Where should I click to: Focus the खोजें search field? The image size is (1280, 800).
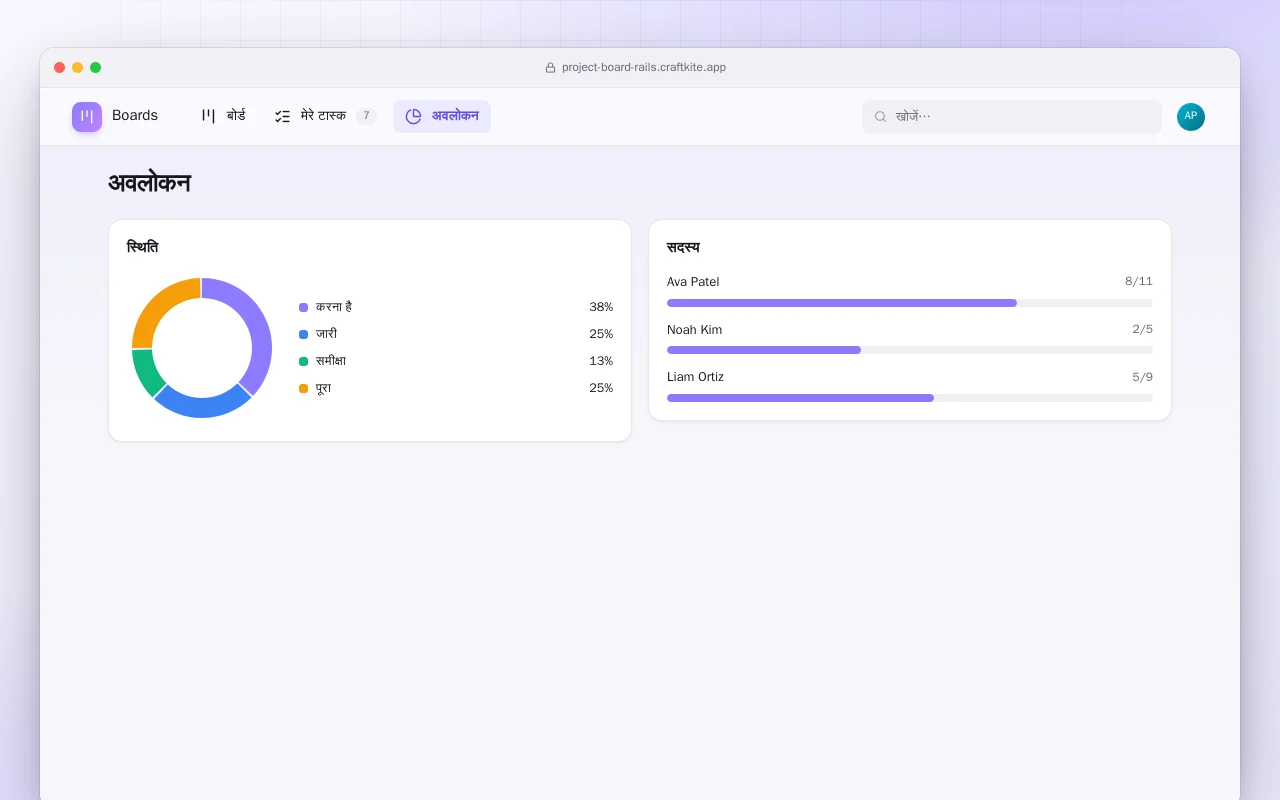[x=1012, y=117]
